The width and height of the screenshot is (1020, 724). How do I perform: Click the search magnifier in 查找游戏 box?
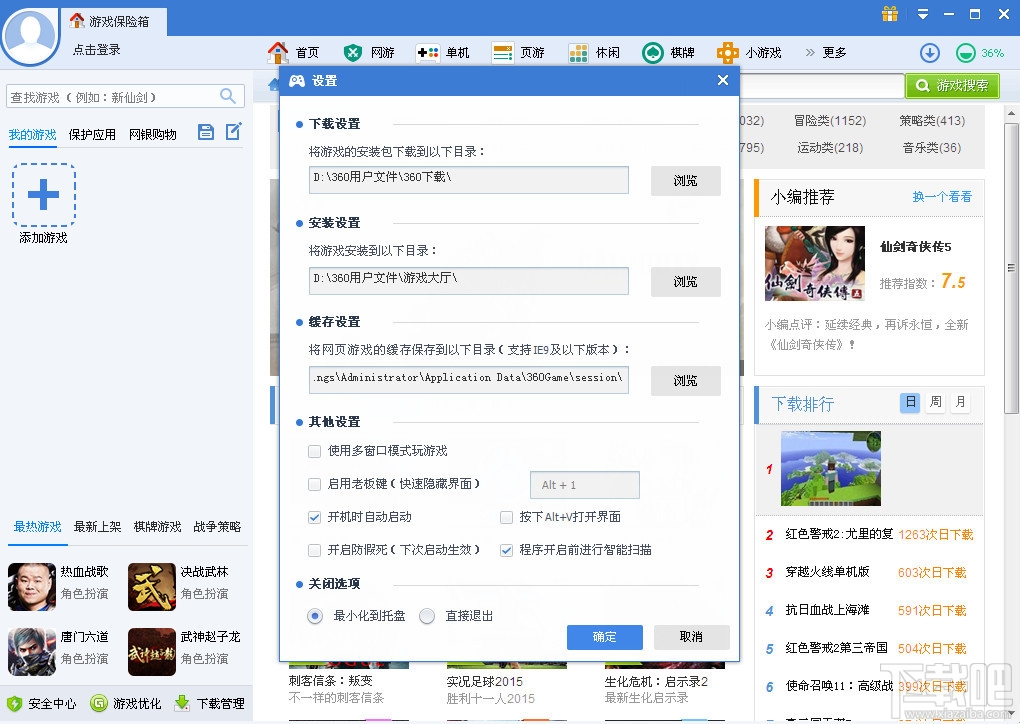click(228, 96)
